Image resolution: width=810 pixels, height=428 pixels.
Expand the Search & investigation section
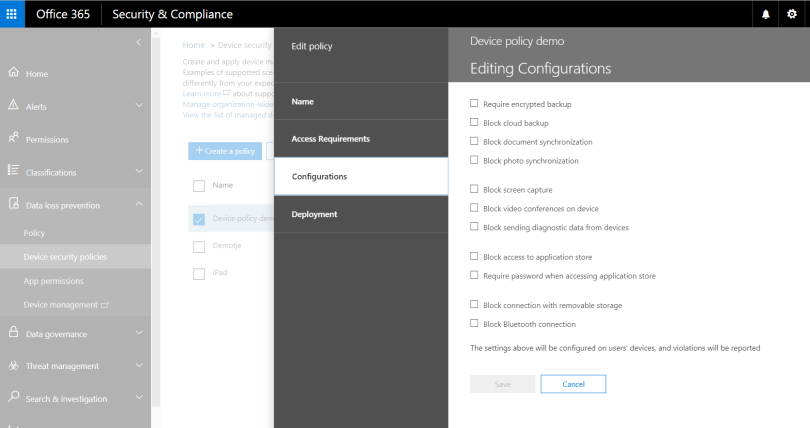click(x=139, y=399)
